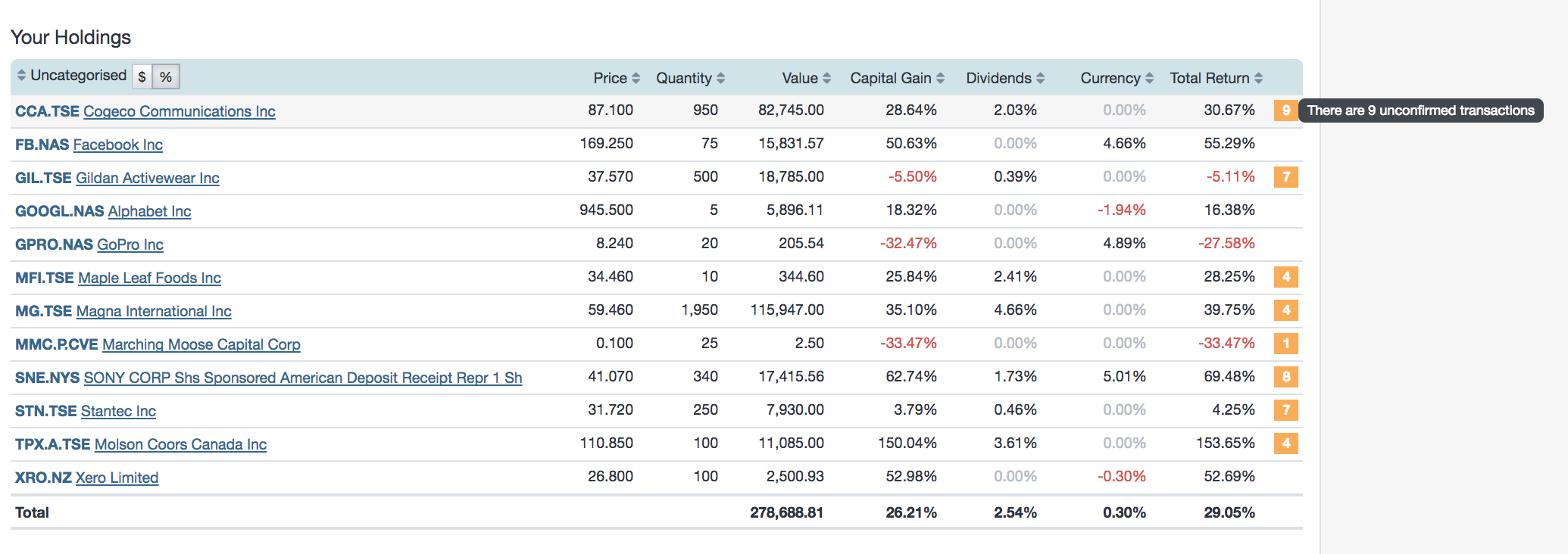This screenshot has width=1568, height=554.
Task: Open Xero Limited holding
Action: pos(117,478)
